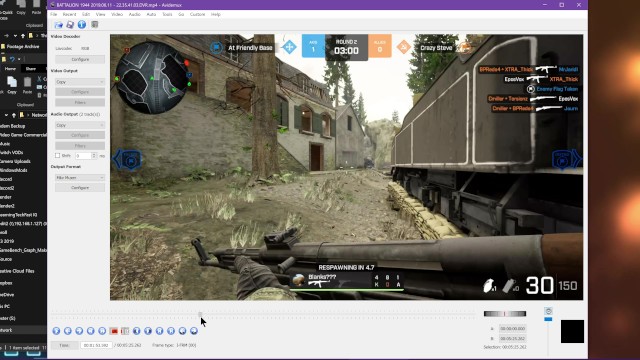Click the Selection duration text
This screenshot has height=360, width=640.
coord(505,347)
